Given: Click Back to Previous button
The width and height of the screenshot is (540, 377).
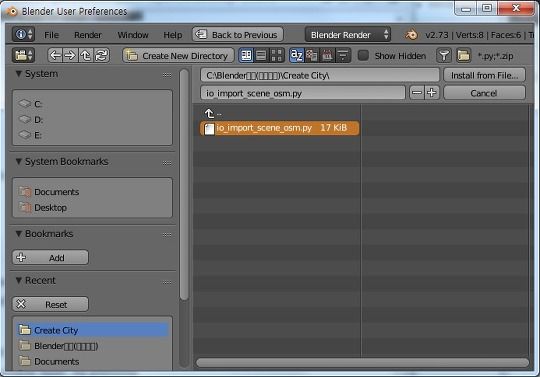Looking at the screenshot, I should [238, 34].
